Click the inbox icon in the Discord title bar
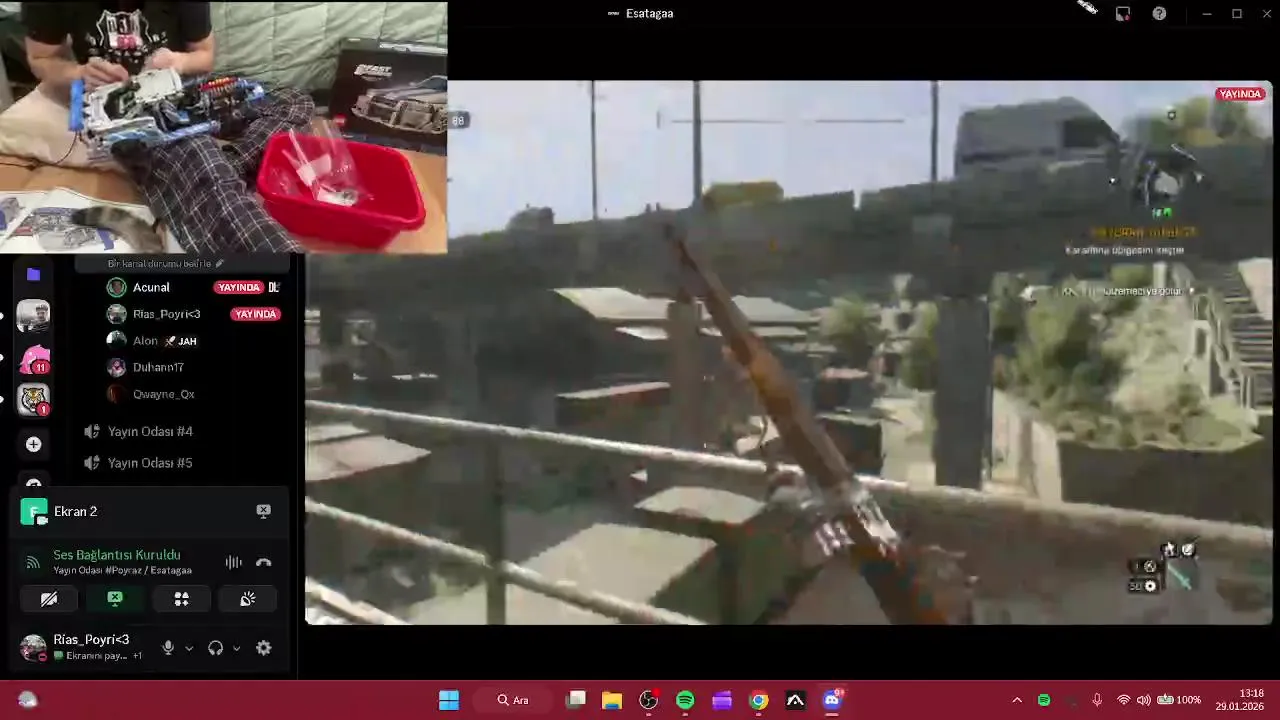Viewport: 1280px width, 720px height. point(1123,13)
